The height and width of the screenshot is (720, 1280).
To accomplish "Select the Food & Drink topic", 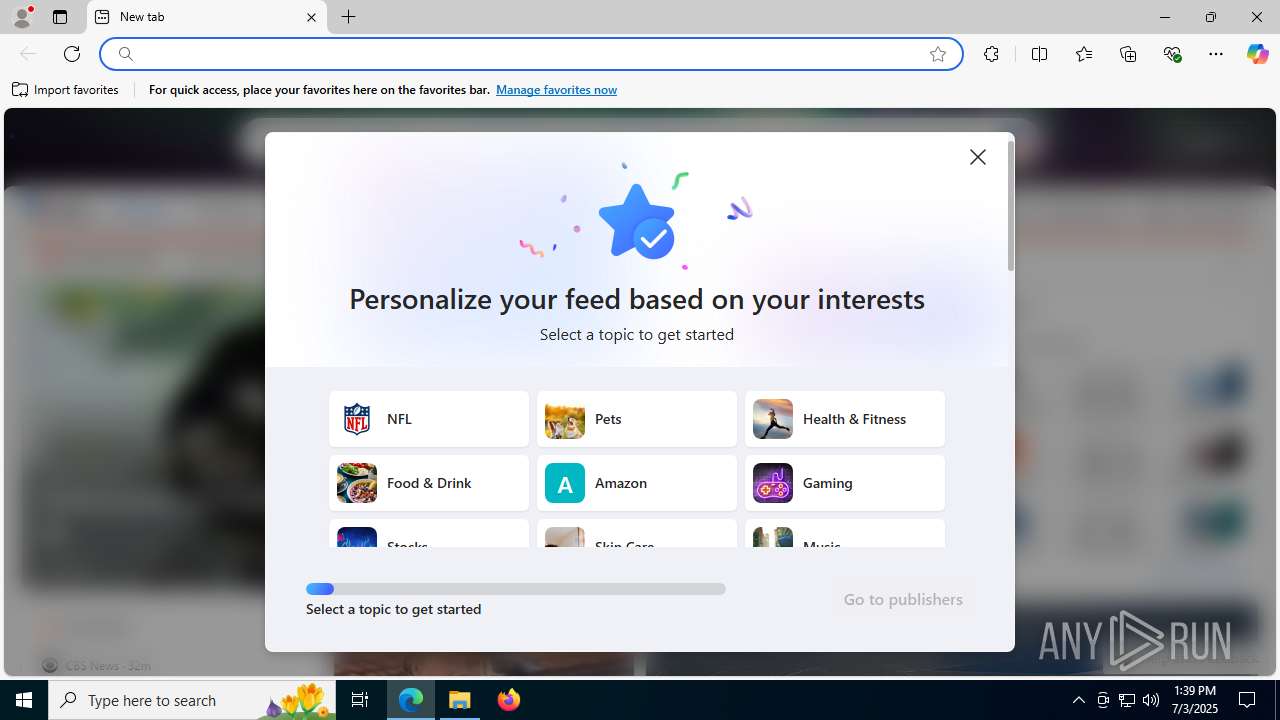I will click(x=429, y=483).
